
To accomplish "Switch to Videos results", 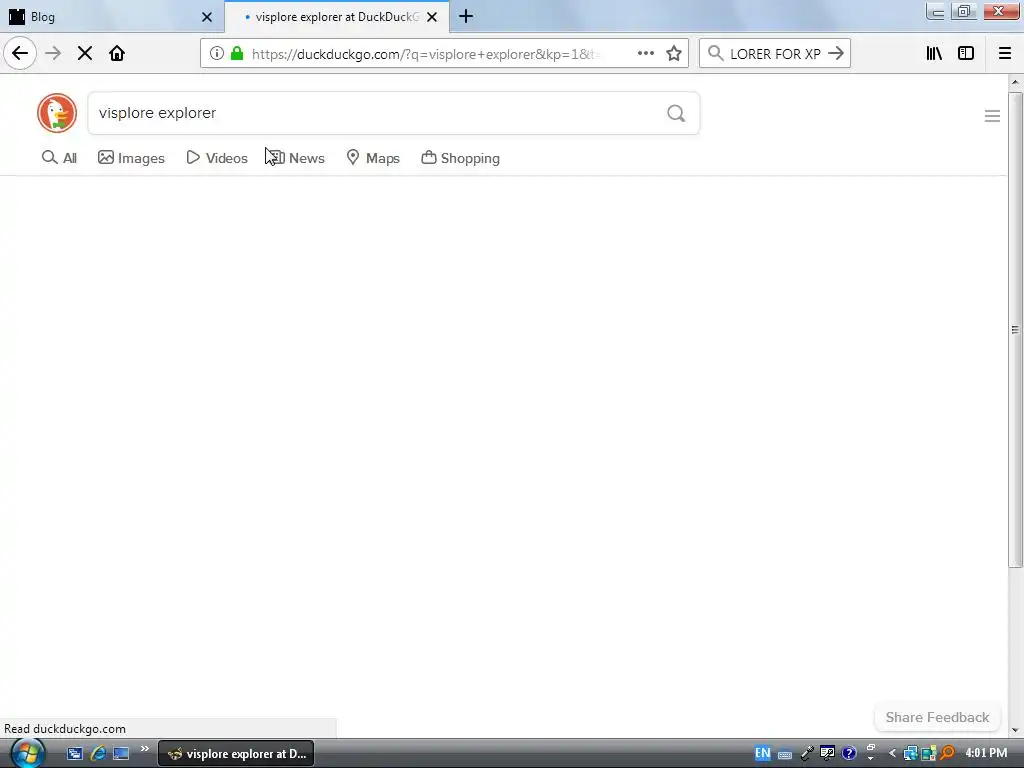I will tap(217, 158).
